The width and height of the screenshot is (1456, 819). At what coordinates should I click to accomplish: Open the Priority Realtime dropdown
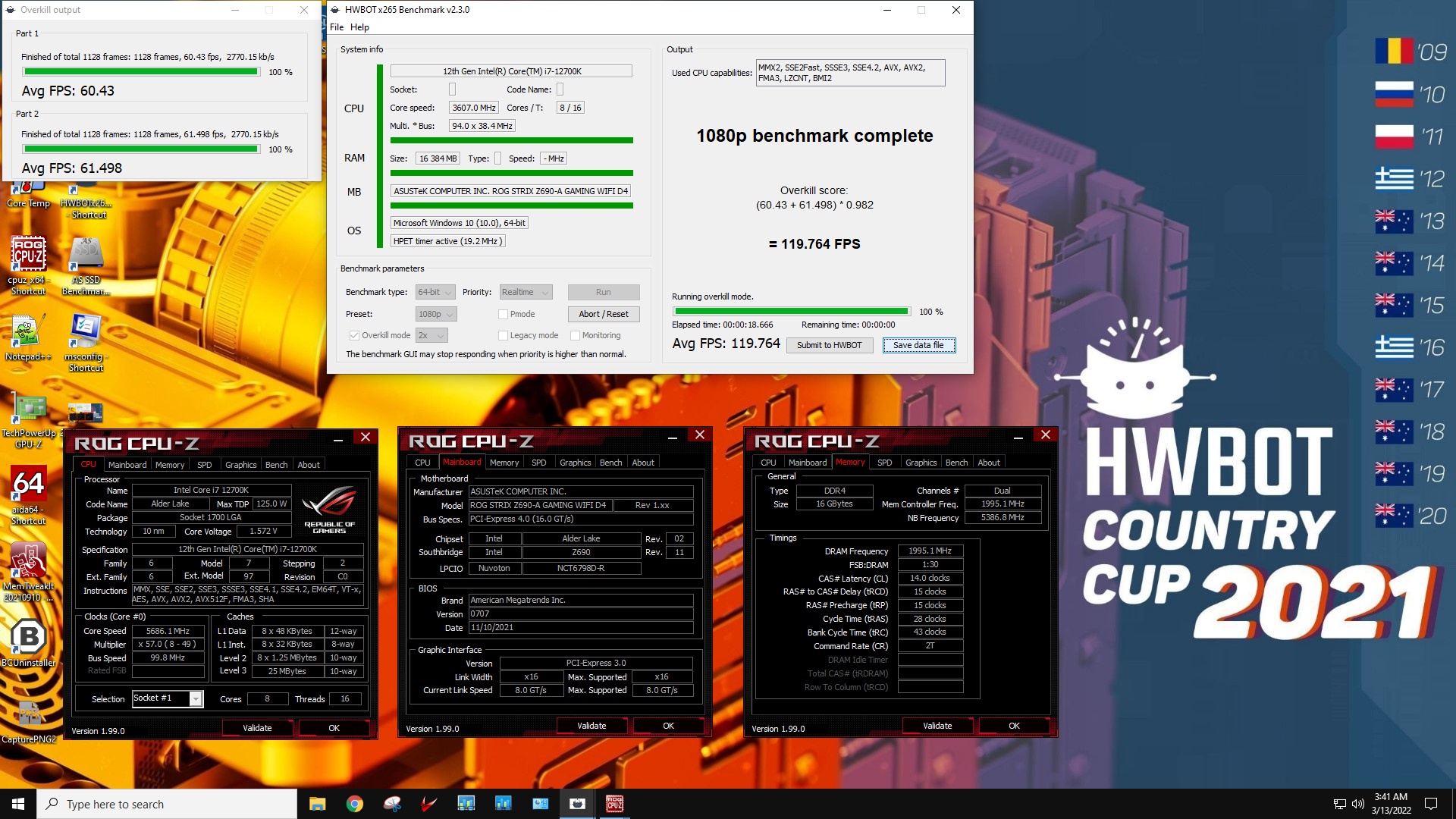click(x=526, y=292)
